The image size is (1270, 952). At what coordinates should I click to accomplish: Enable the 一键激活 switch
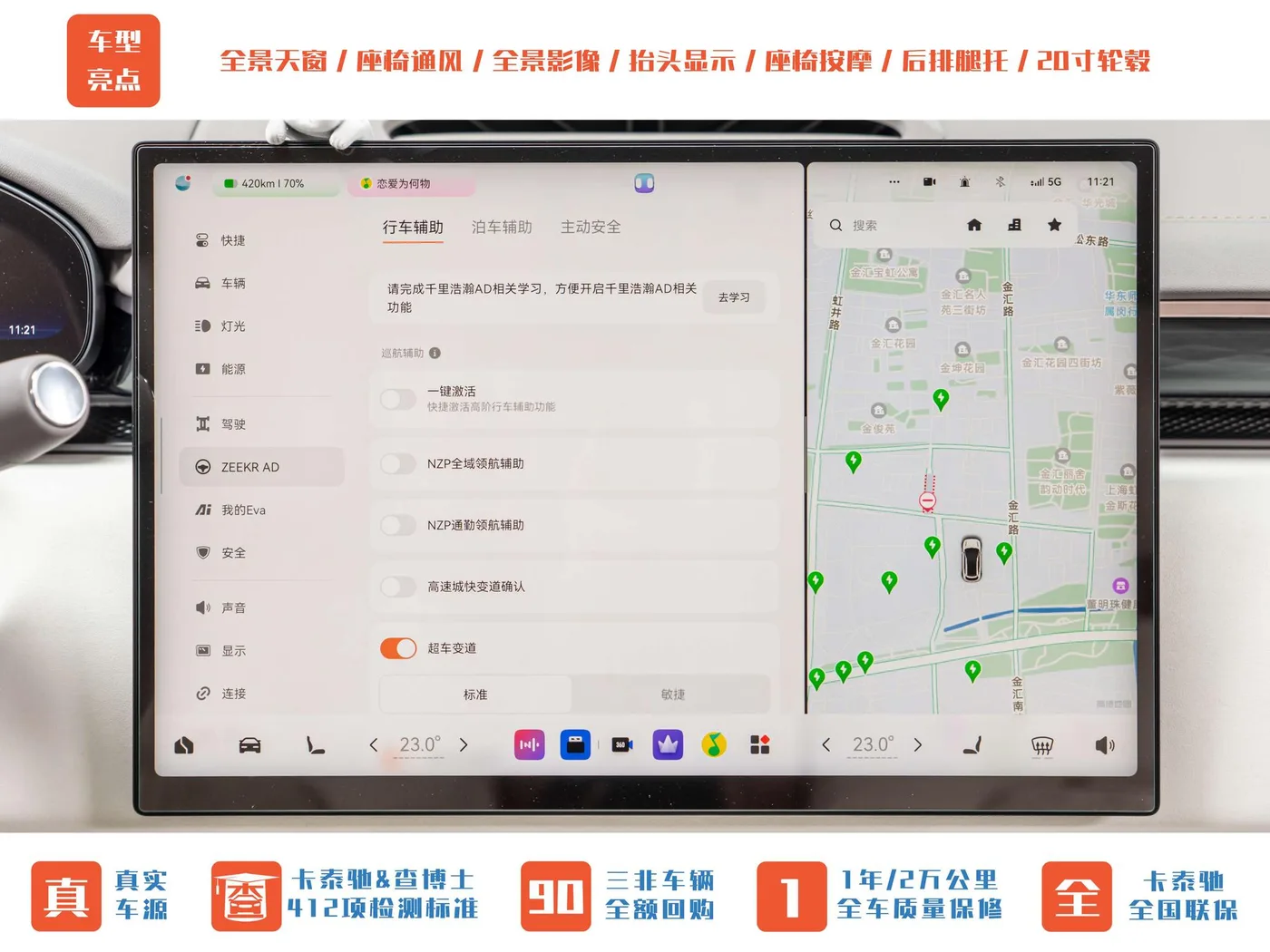pos(398,399)
